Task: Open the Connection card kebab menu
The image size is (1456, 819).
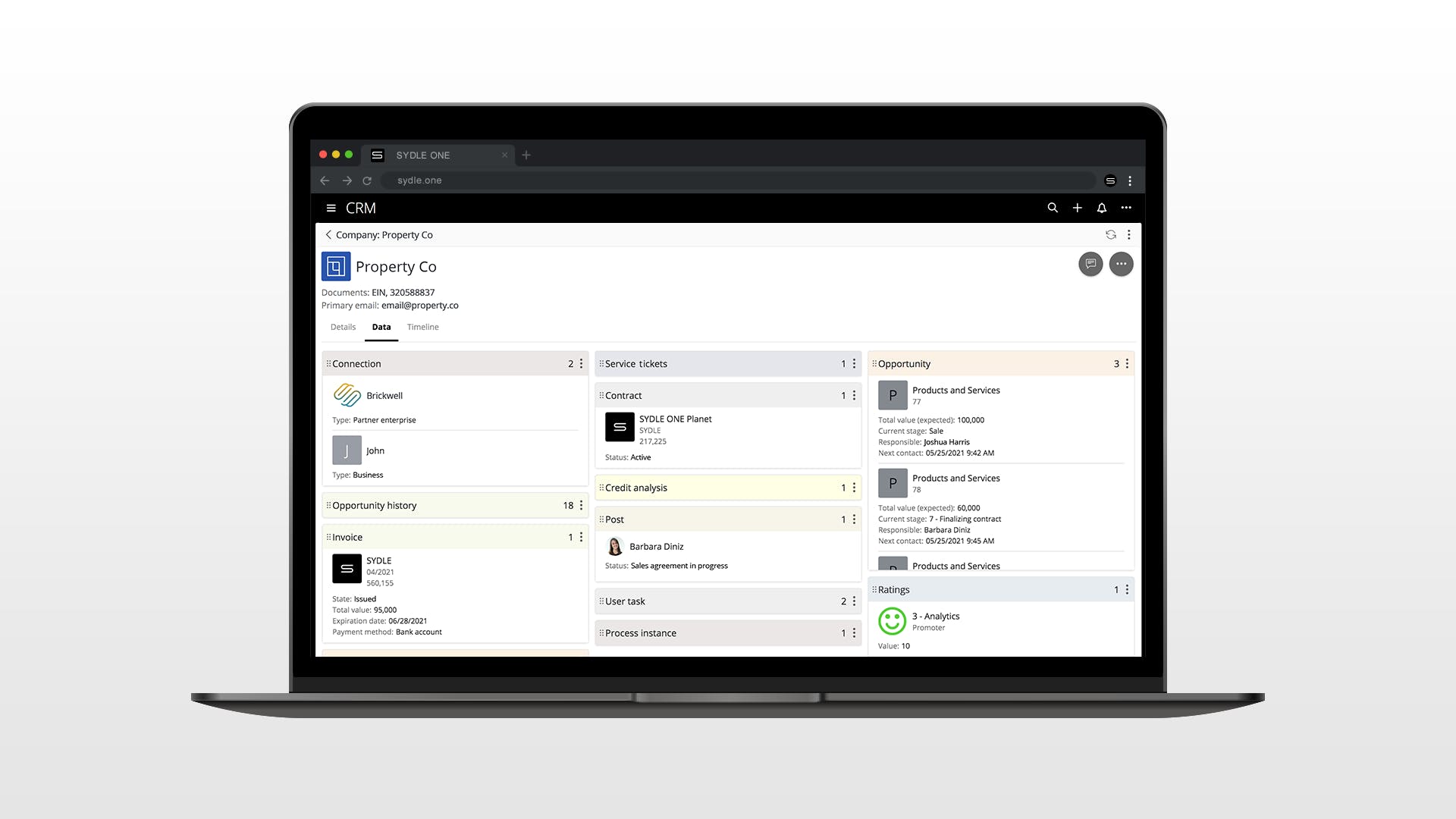Action: point(582,364)
